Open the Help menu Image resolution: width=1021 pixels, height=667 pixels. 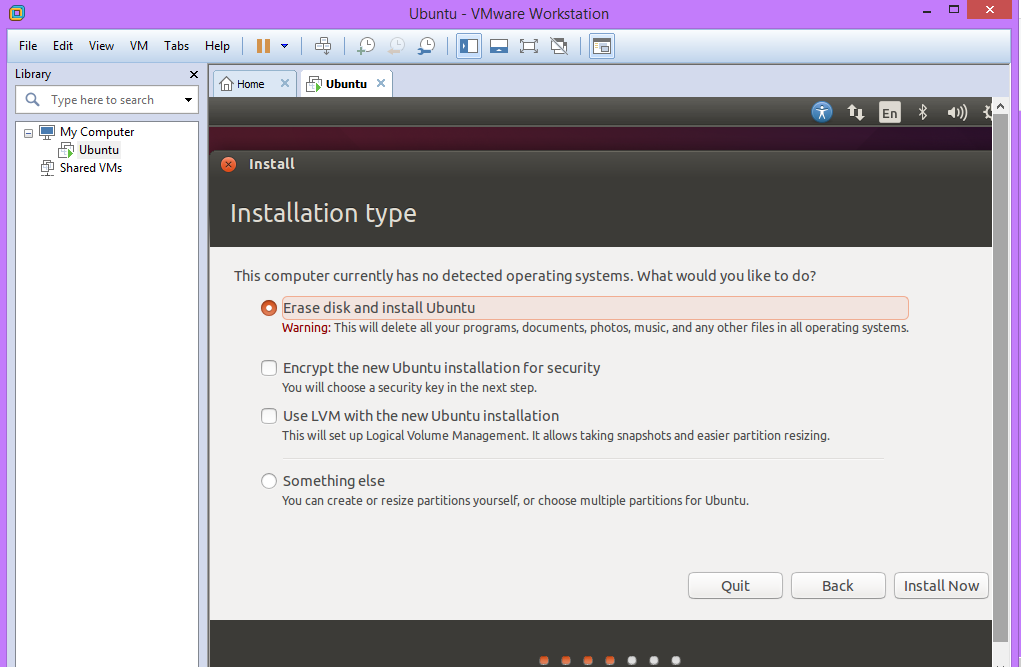(x=217, y=46)
